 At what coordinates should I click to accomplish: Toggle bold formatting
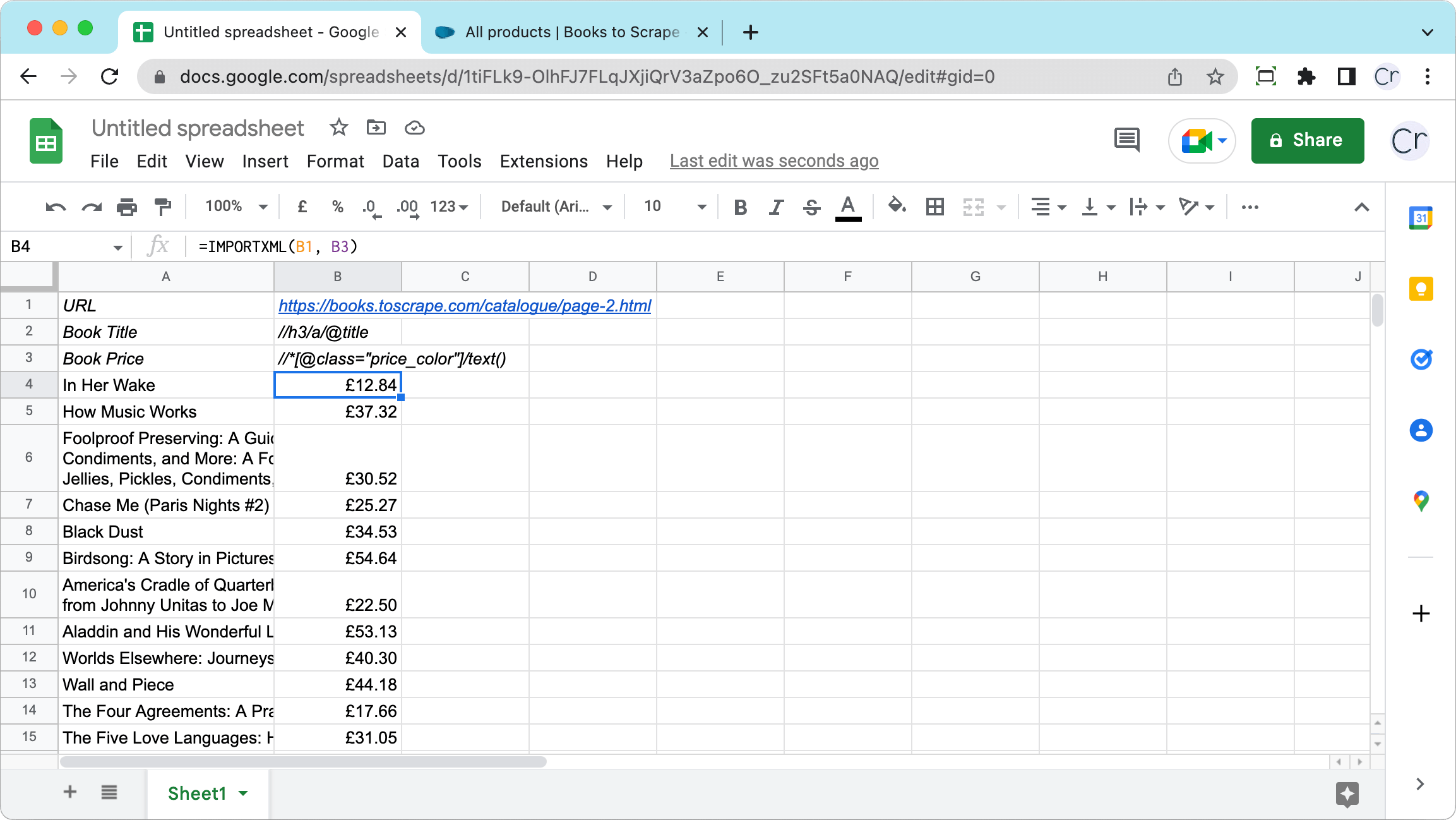click(x=741, y=207)
